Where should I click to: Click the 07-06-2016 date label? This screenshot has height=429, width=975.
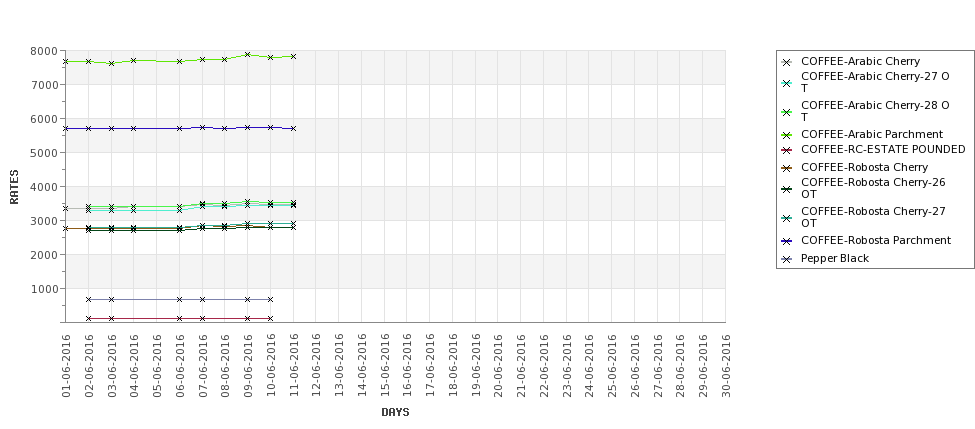pyautogui.click(x=203, y=366)
